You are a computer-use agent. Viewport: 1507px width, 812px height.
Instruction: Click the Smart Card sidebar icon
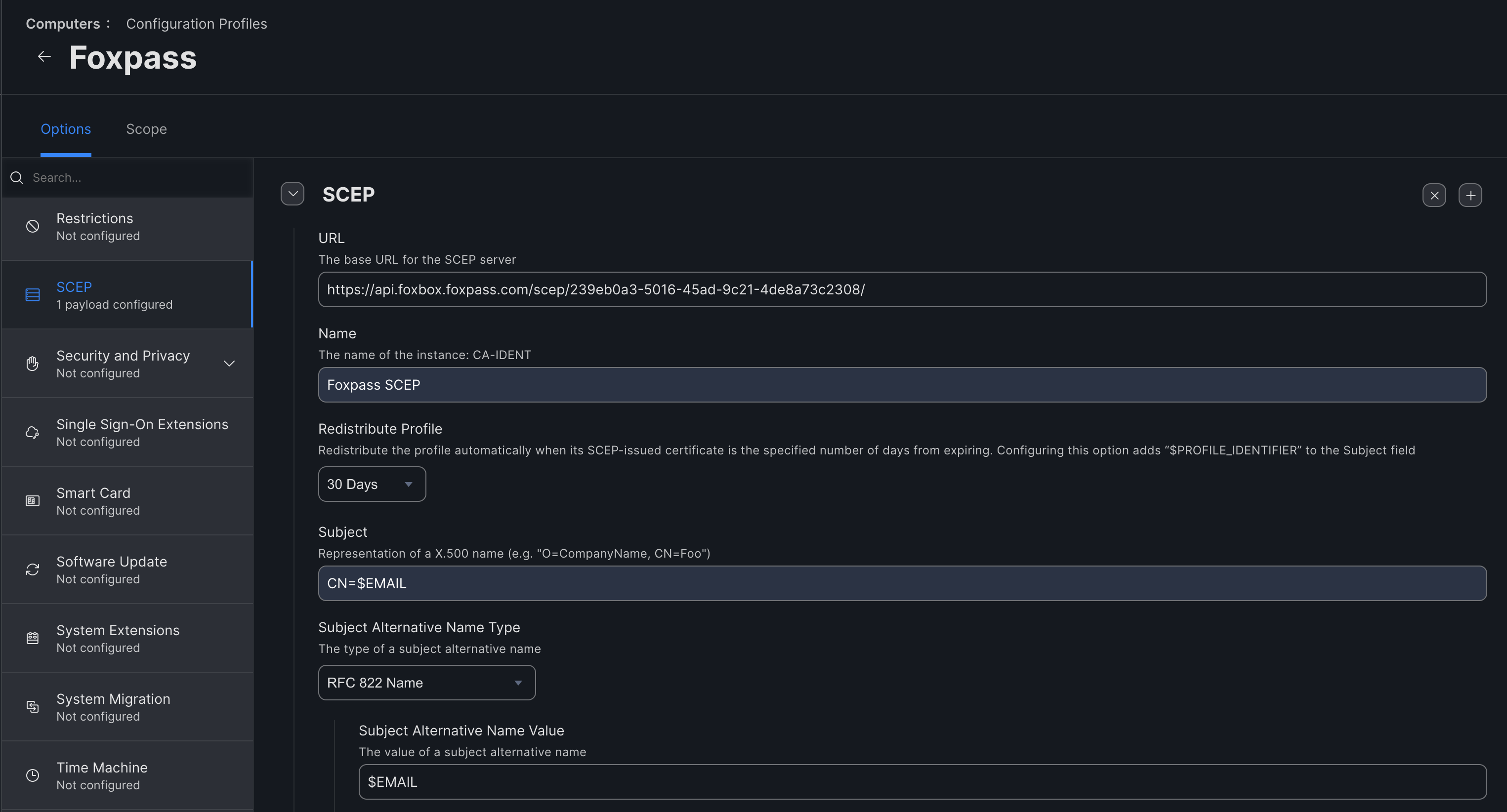coord(32,499)
